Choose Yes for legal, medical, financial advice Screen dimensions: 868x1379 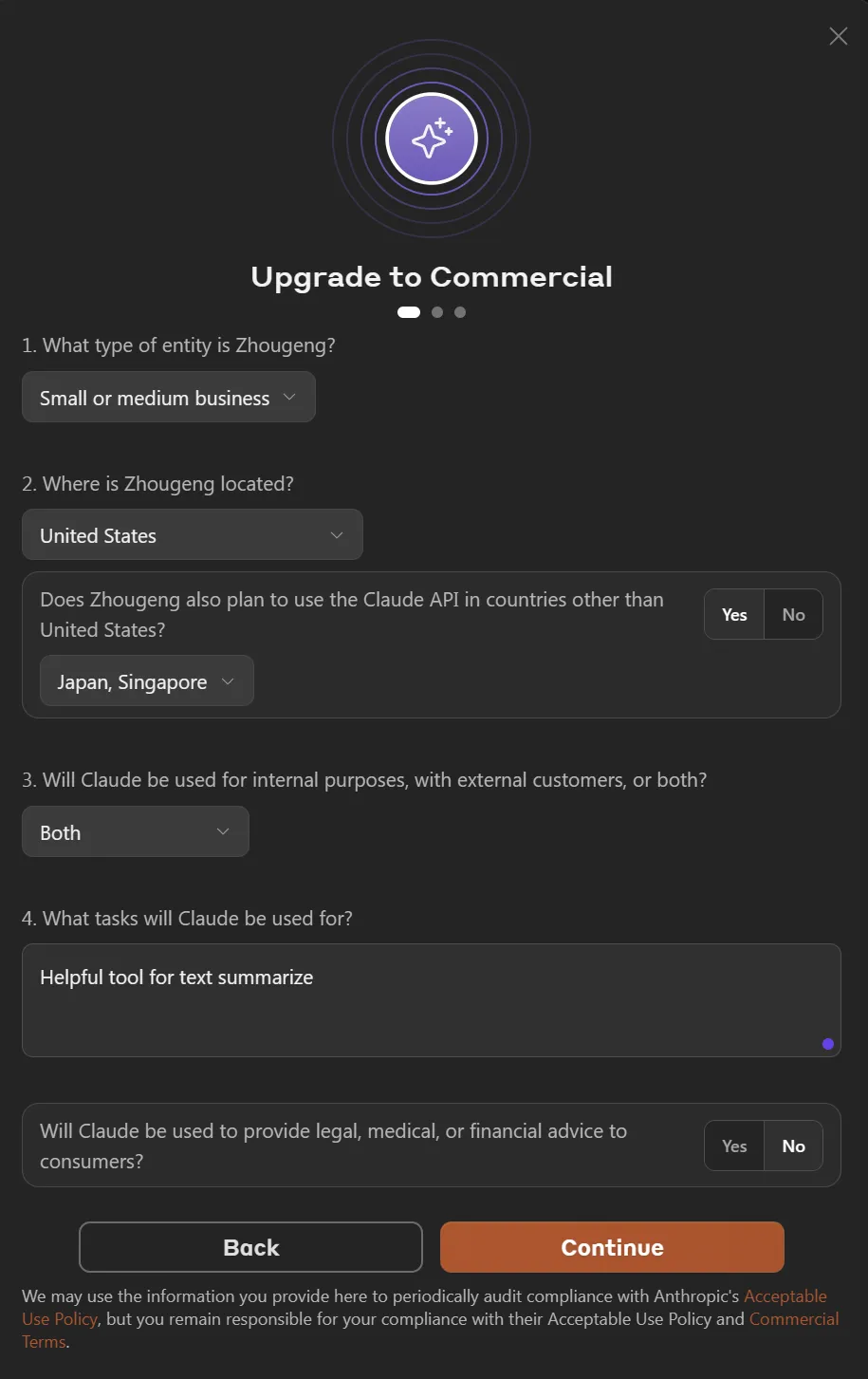click(x=734, y=1146)
